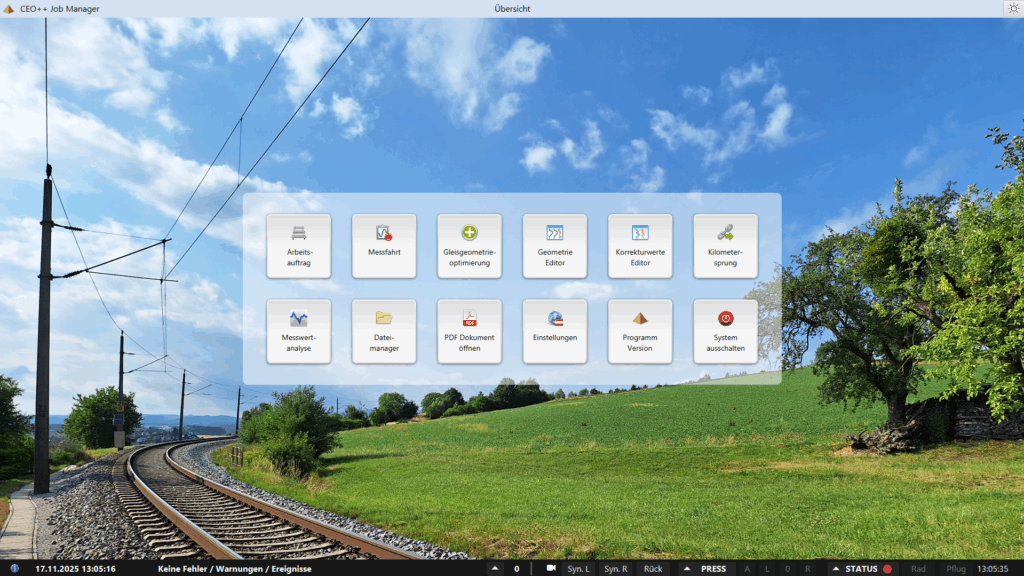The height and width of the screenshot is (576, 1024).
Task: Toggle brightness icon in title bar
Action: click(1012, 8)
